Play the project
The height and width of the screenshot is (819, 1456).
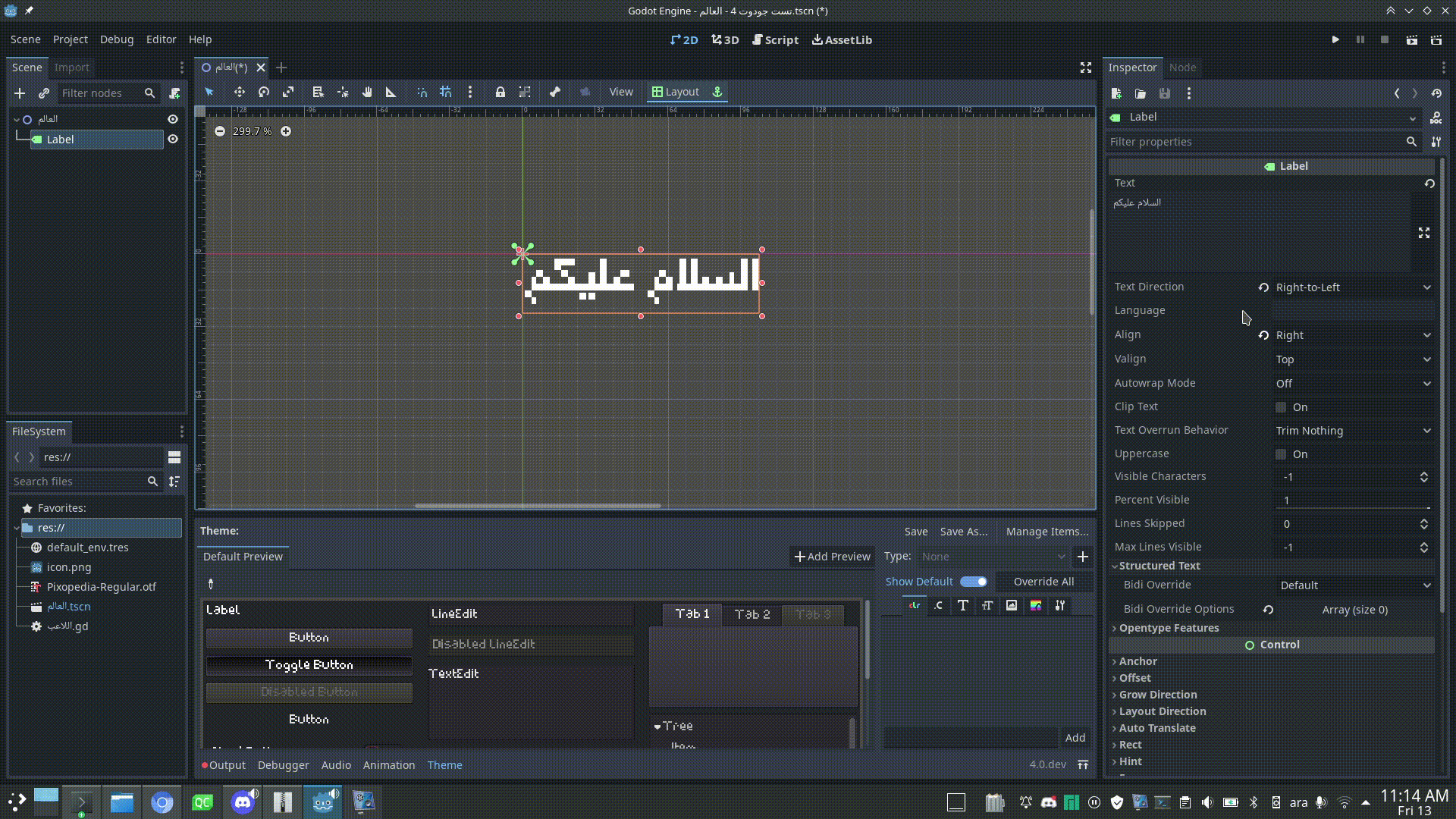1335,39
